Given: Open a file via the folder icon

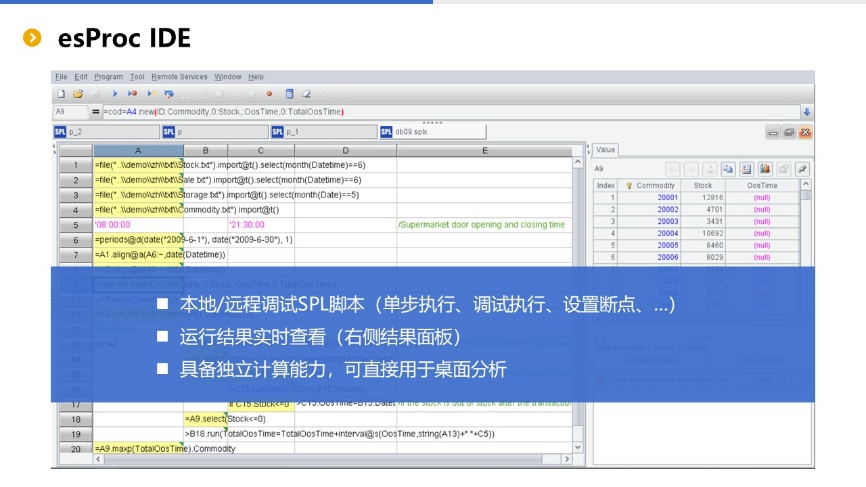Looking at the screenshot, I should click(78, 94).
